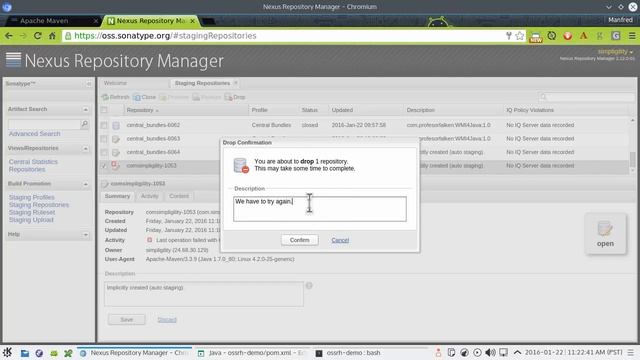This screenshot has height=360, width=640.
Task: Open the simpligility user dropdown
Action: [x=616, y=51]
